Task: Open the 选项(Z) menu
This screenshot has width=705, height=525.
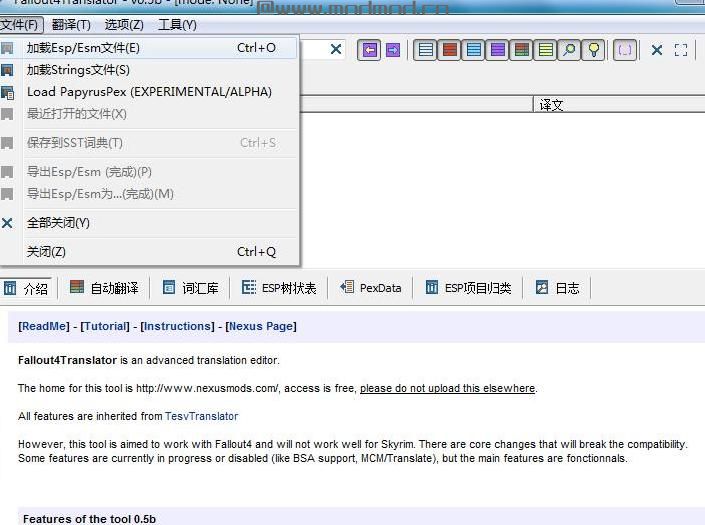Action: [124, 25]
